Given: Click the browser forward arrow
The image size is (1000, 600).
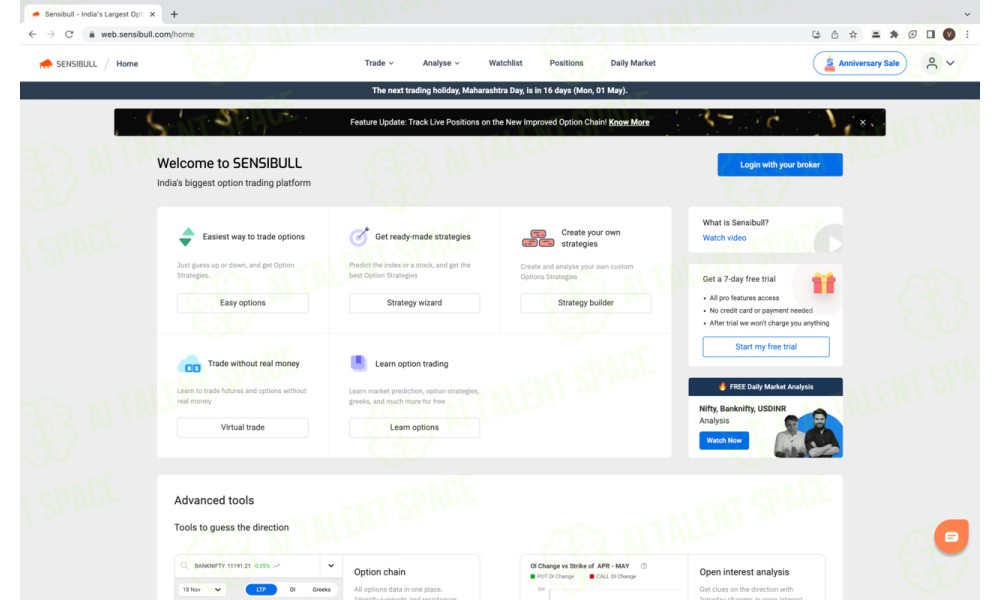Looking at the screenshot, I should [x=51, y=34].
